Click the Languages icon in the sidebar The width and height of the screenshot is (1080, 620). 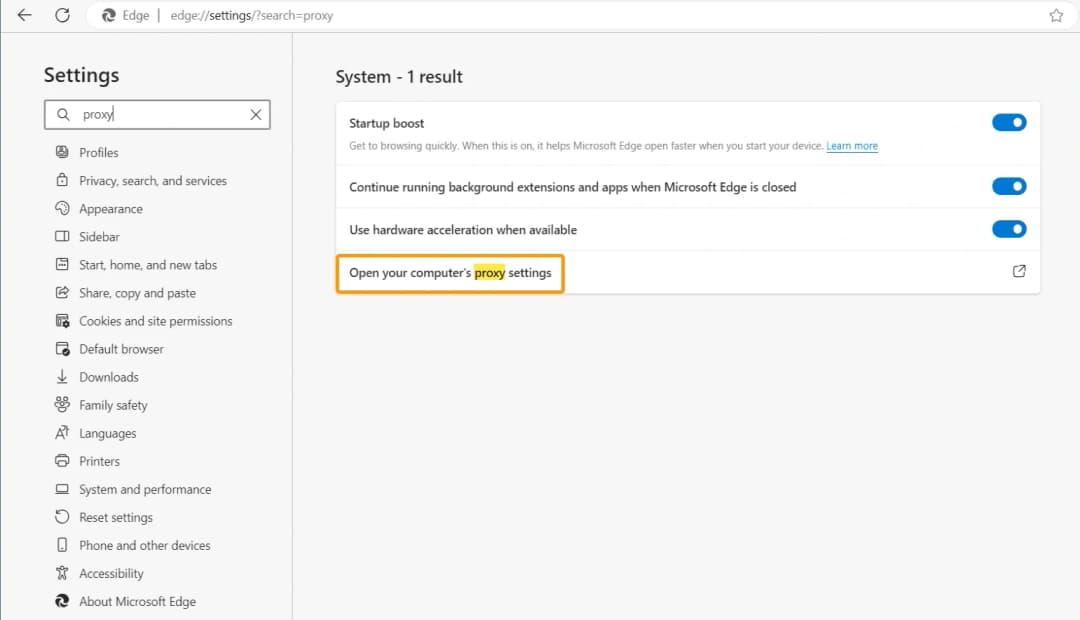tap(62, 433)
